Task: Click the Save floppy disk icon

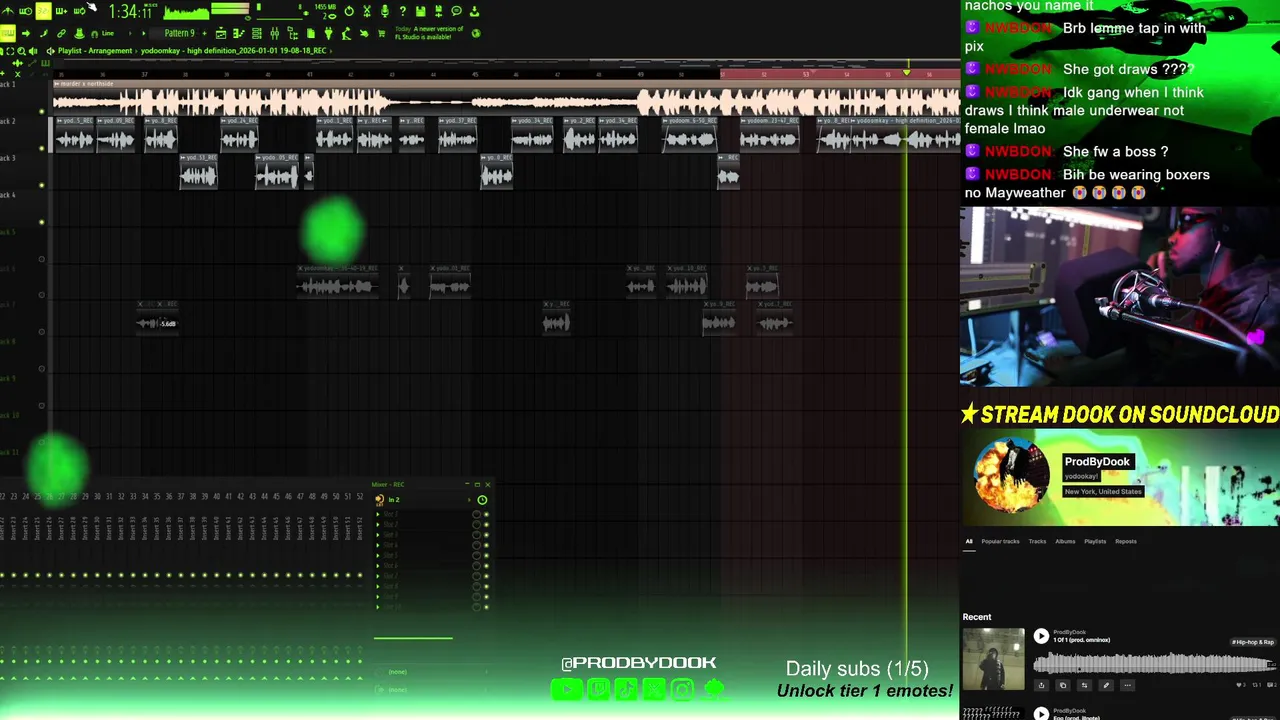Action: 421,11
